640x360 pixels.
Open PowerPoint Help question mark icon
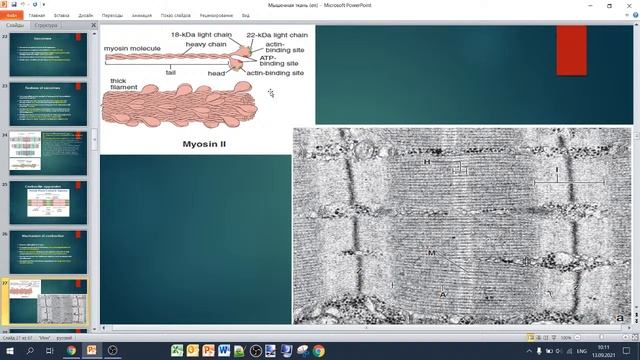pos(636,15)
